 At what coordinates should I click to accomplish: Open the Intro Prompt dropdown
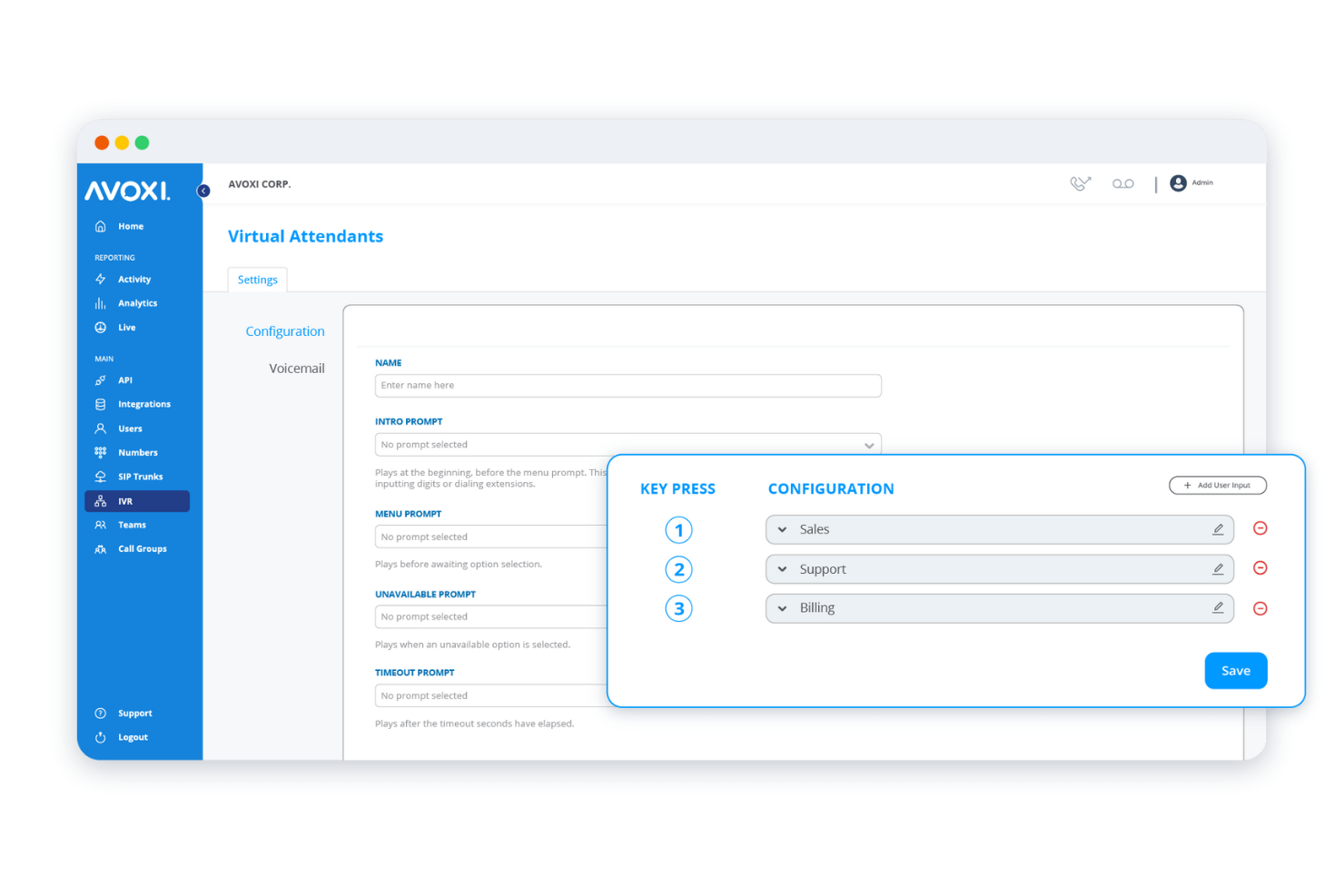pyautogui.click(x=628, y=445)
